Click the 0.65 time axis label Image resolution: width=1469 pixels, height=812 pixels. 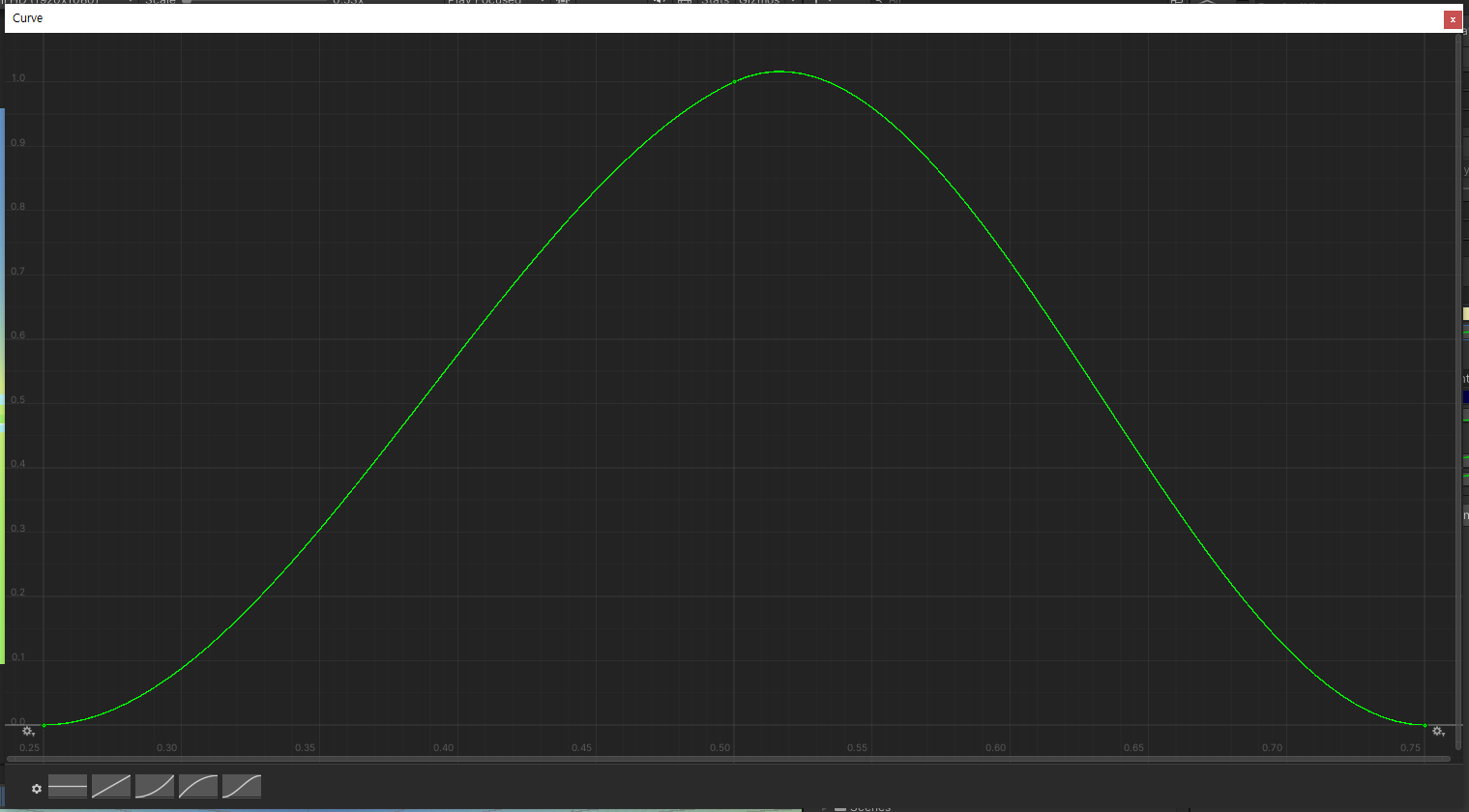pyautogui.click(x=1134, y=748)
